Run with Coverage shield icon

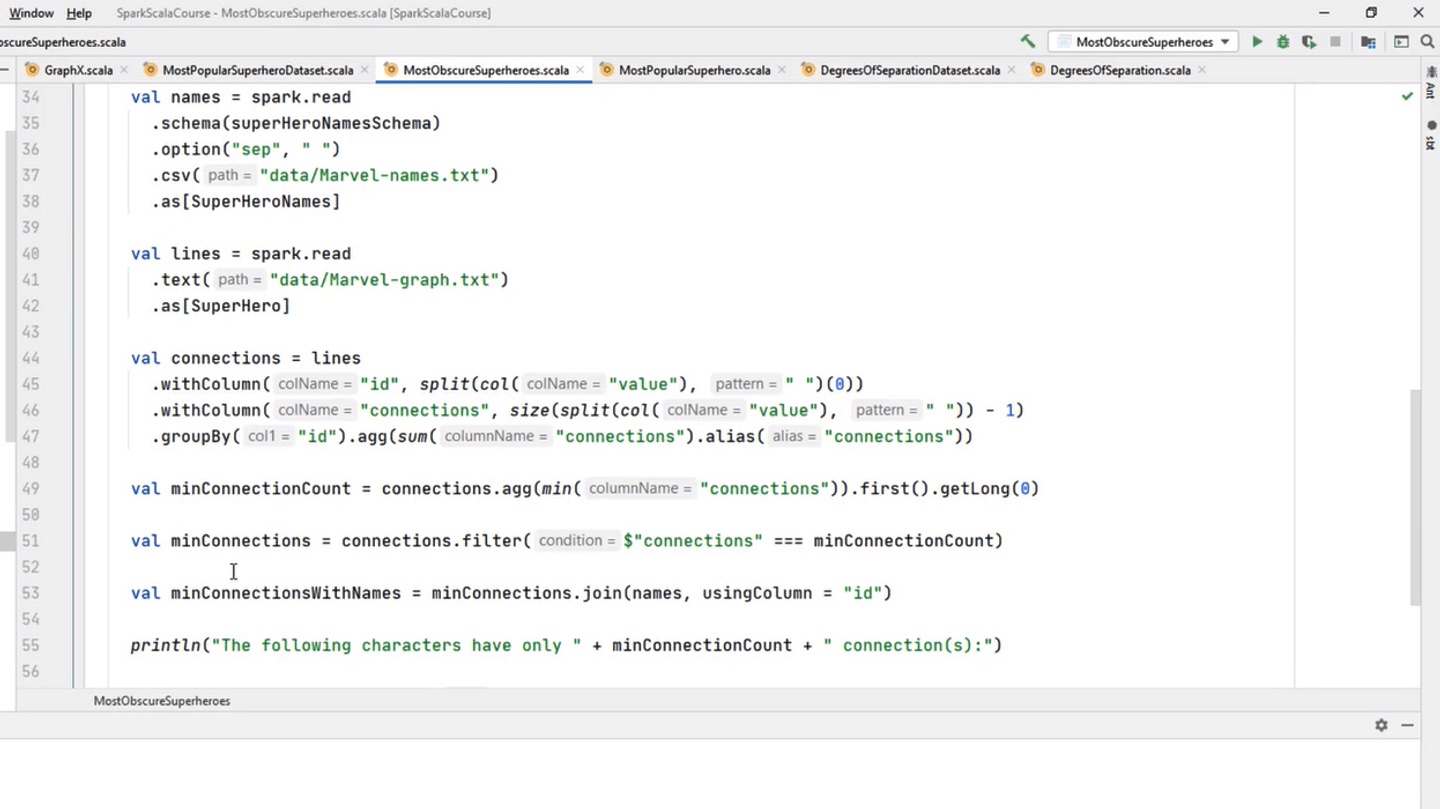[x=1309, y=42]
